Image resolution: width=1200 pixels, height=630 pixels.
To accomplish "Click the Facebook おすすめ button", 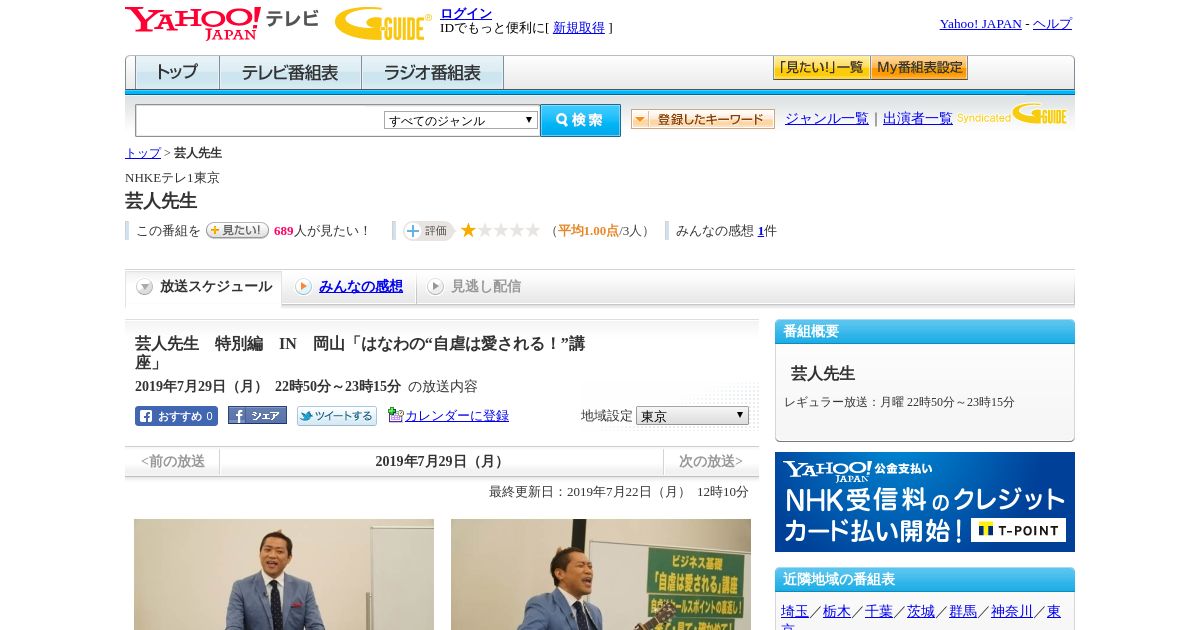I will [176, 416].
